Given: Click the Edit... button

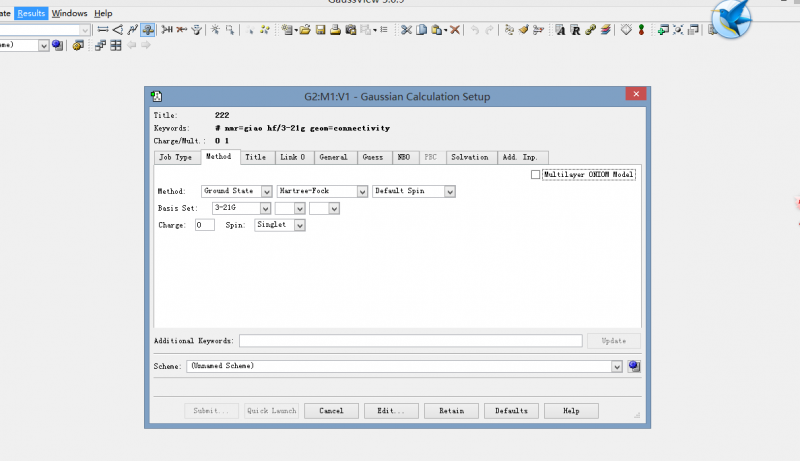Looking at the screenshot, I should point(391,411).
